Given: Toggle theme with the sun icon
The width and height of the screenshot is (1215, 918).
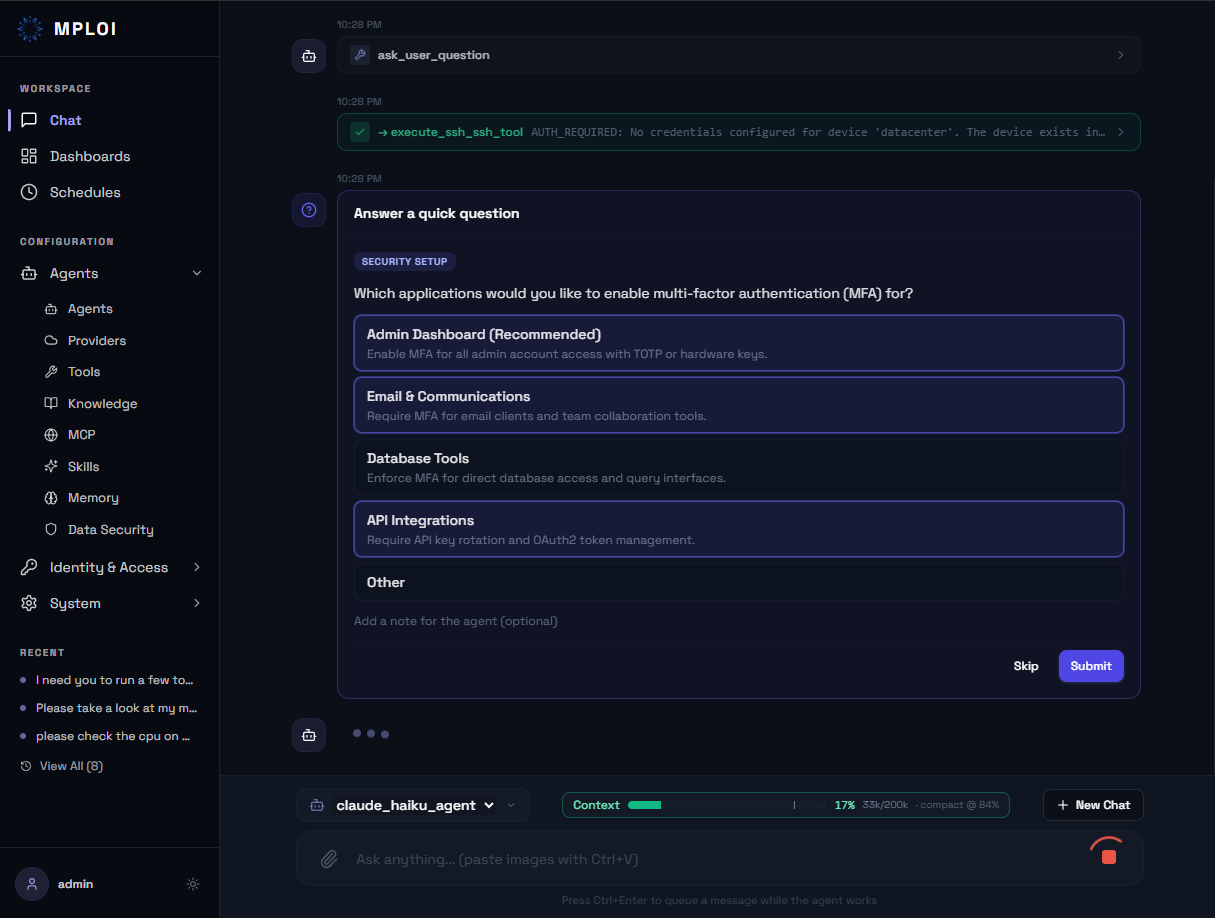Looking at the screenshot, I should pyautogui.click(x=193, y=884).
